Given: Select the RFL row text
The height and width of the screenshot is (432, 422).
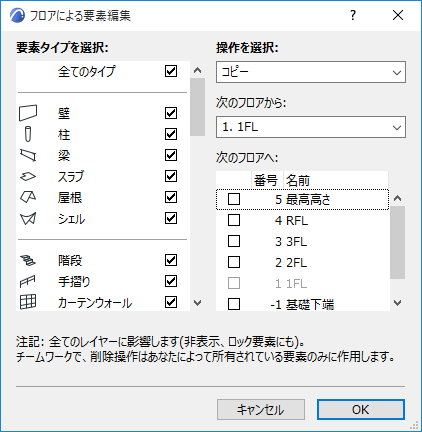Looking at the screenshot, I should click(x=297, y=221).
